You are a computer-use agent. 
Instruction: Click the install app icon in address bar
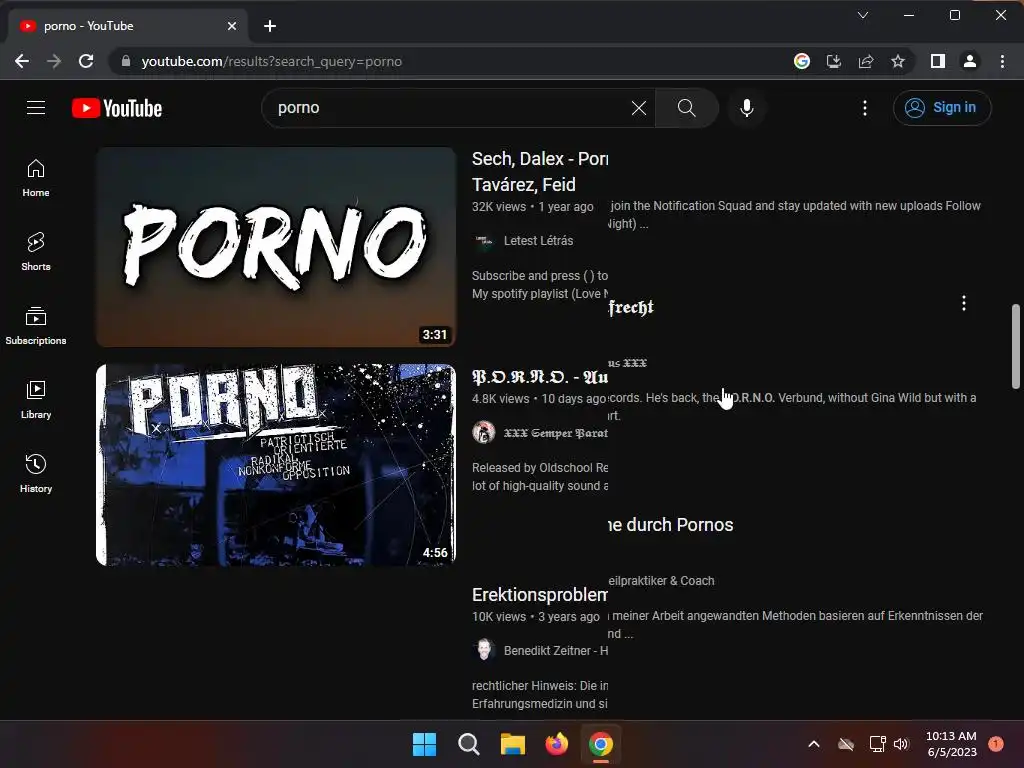834,61
